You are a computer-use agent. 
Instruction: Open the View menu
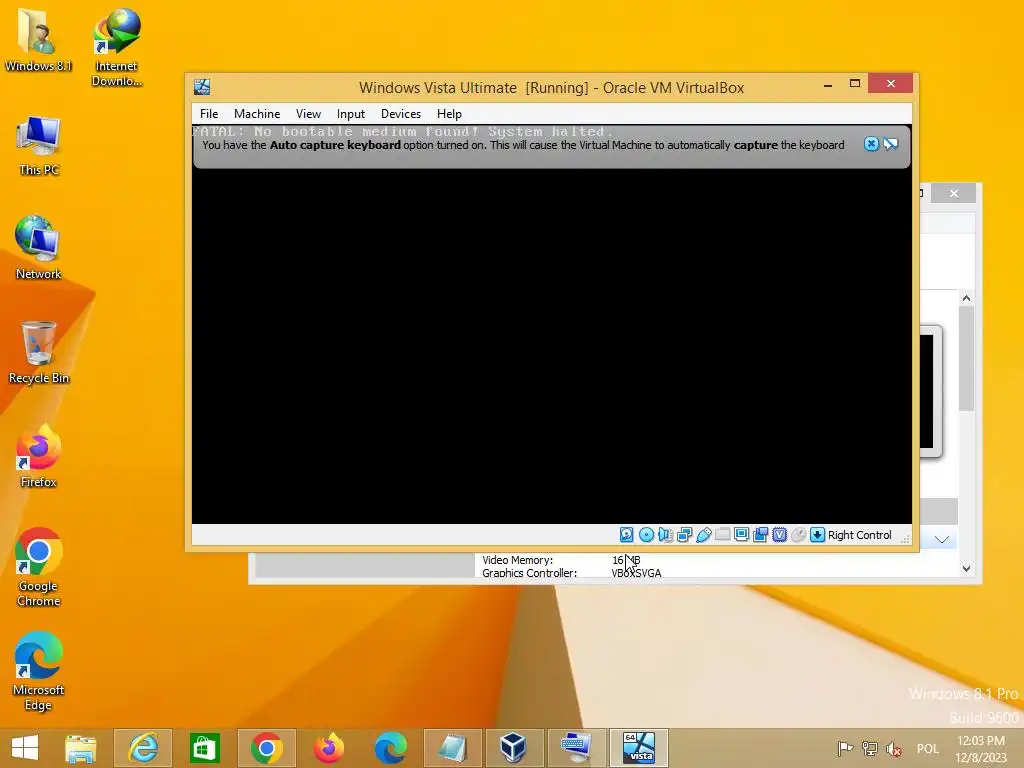308,114
